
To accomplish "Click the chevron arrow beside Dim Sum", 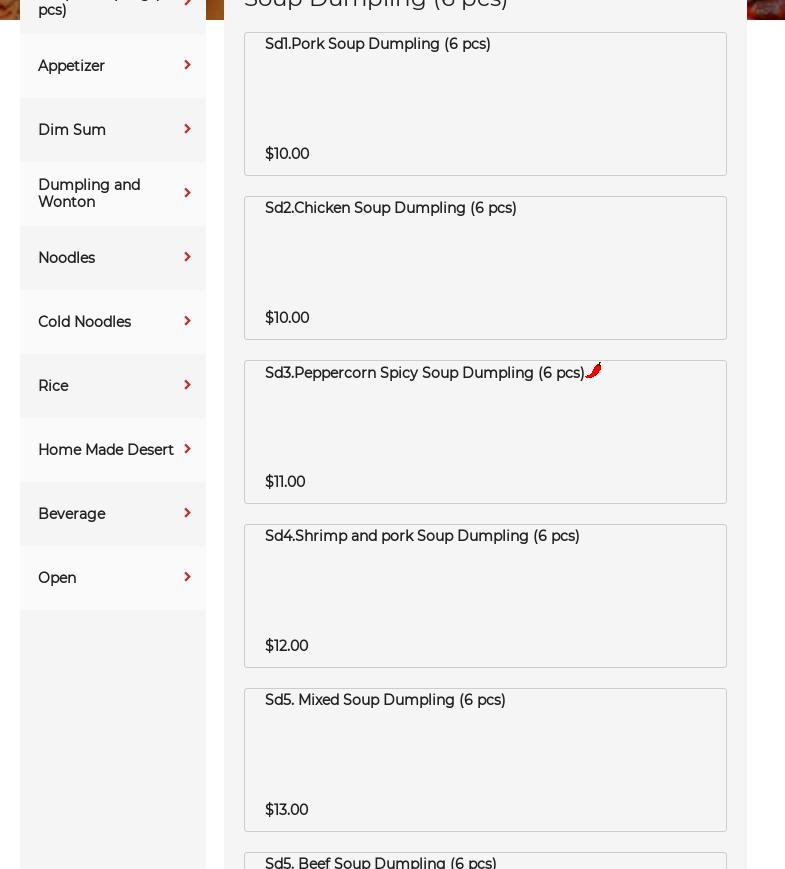I will 187,129.
